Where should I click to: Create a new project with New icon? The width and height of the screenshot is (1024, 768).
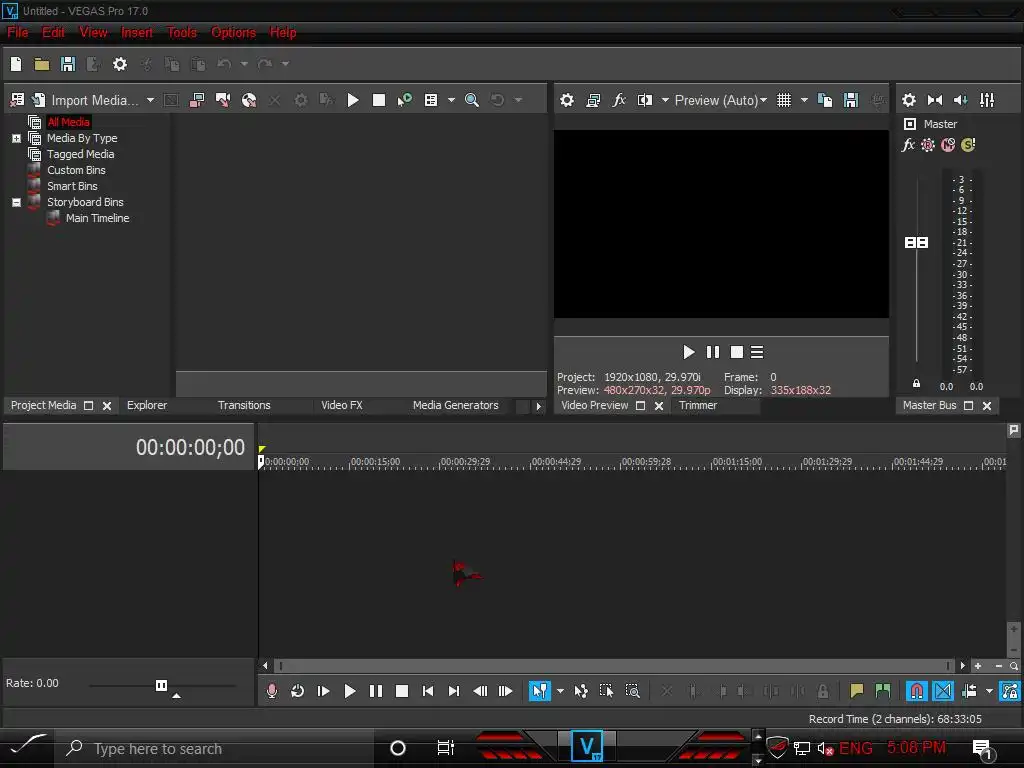[x=16, y=64]
